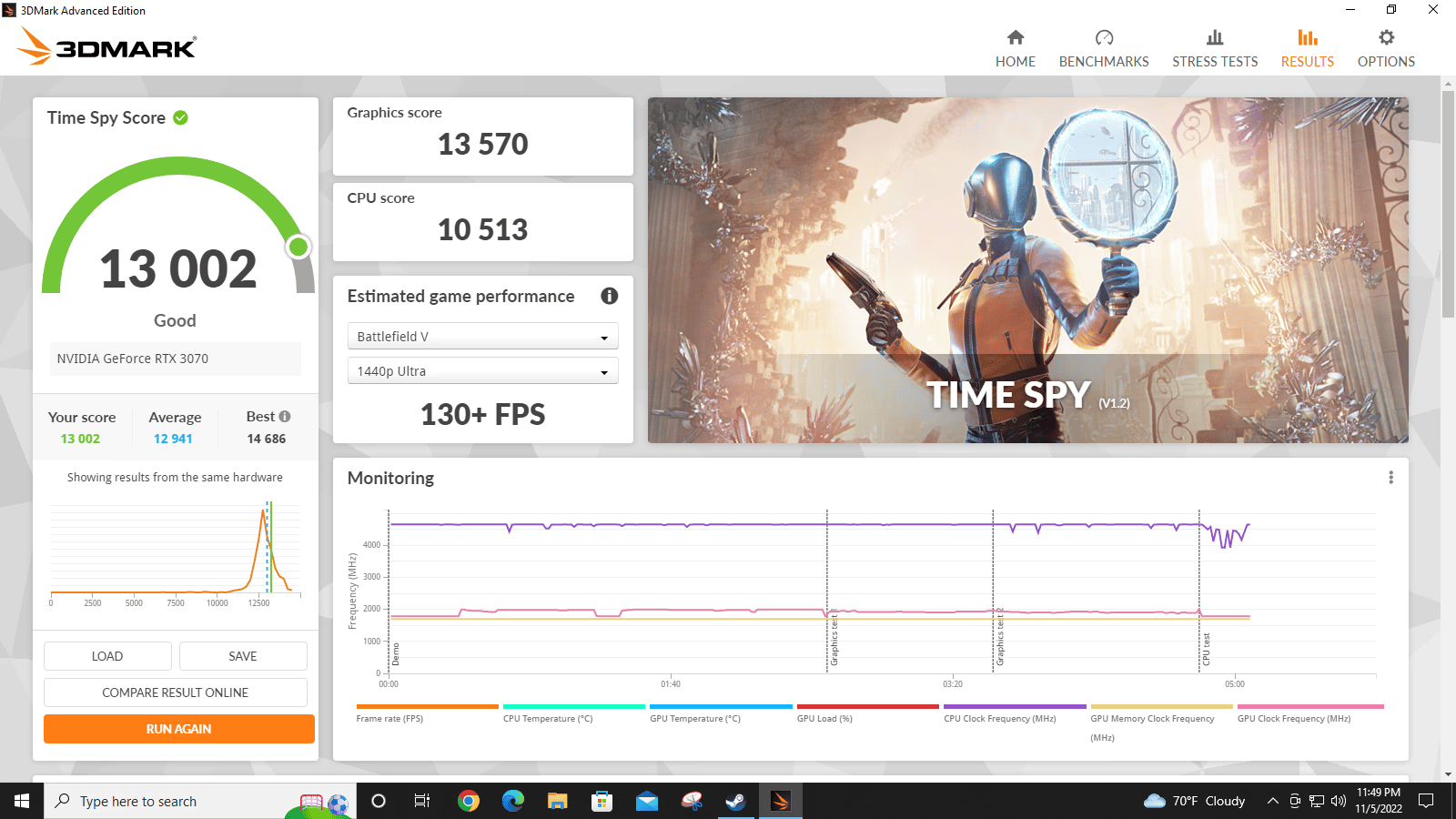The image size is (1456, 819).
Task: Open the weather widget showing 70°F Cloudy
Action: [x=1194, y=801]
